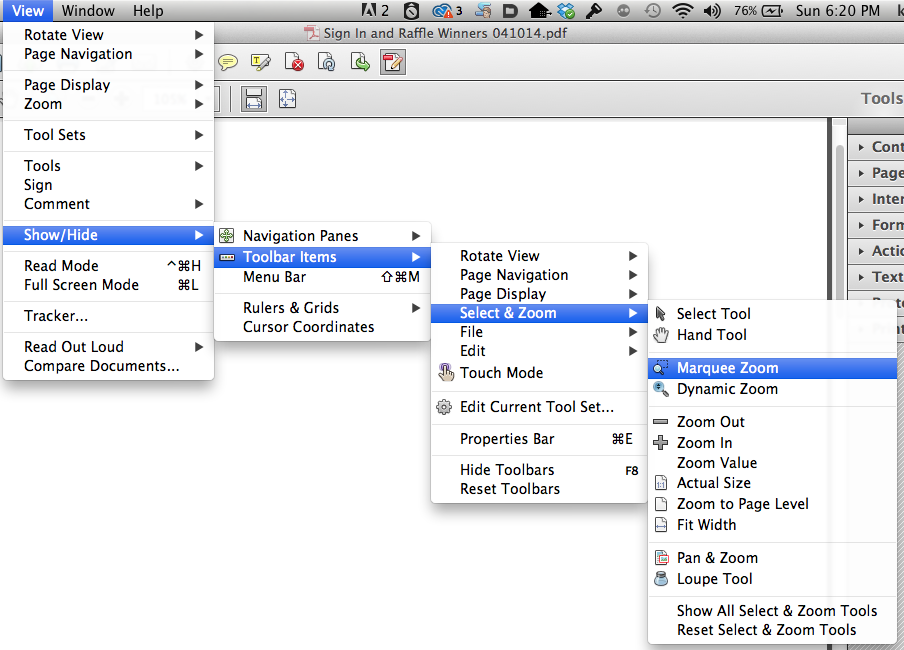Viewport: 904px width, 650px height.
Task: Click the sticky note comment icon in toolbar
Action: click(228, 62)
